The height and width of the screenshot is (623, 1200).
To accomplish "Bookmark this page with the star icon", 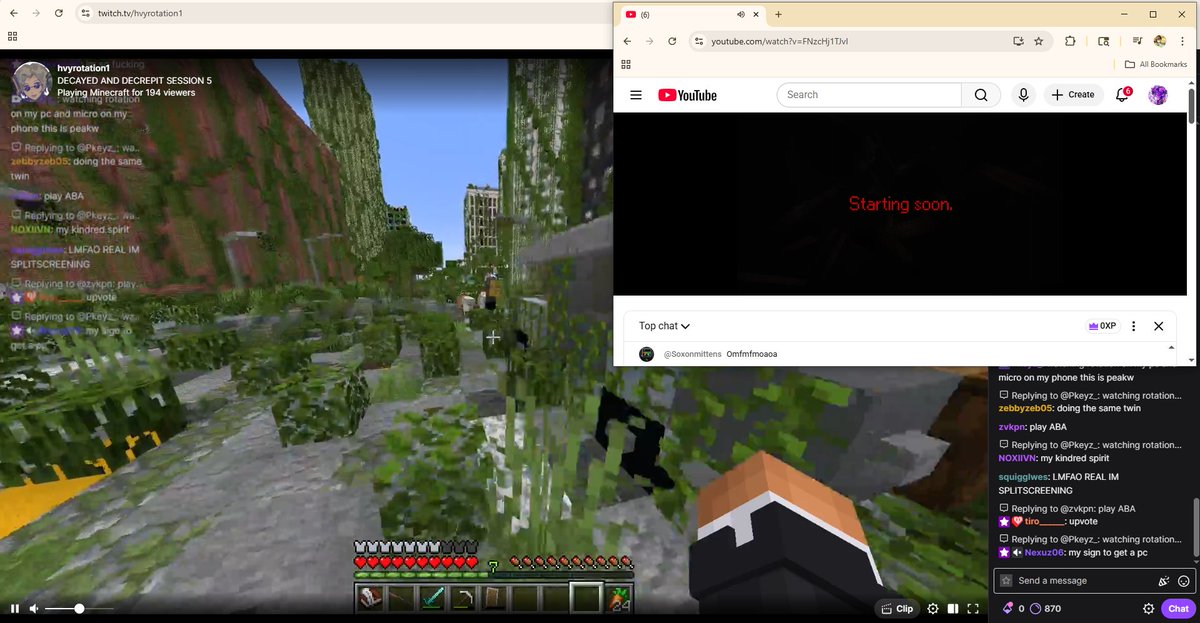I will tap(1039, 41).
